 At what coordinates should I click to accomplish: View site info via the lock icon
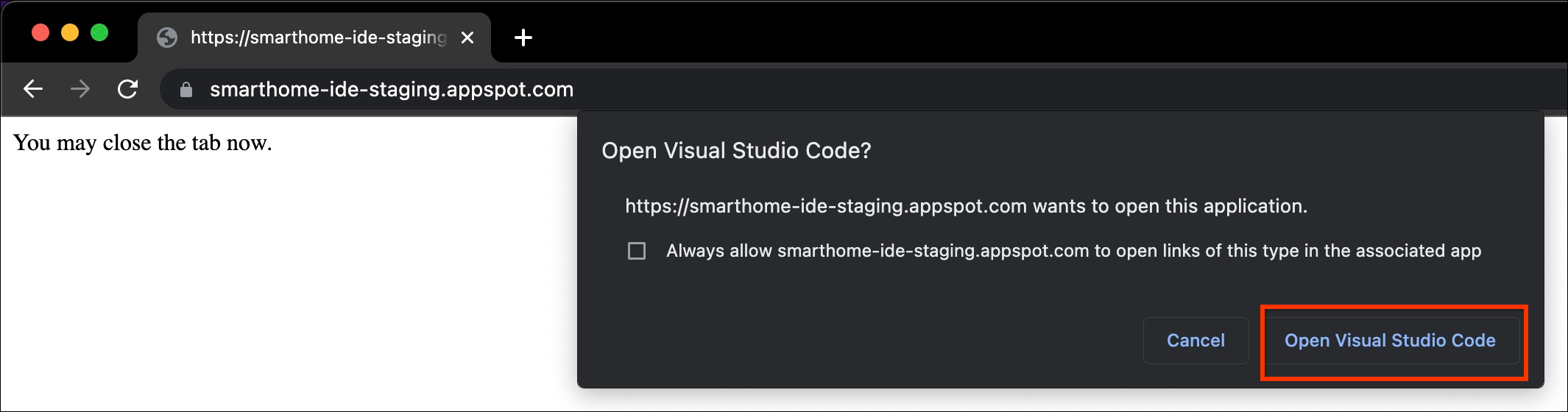[x=186, y=90]
